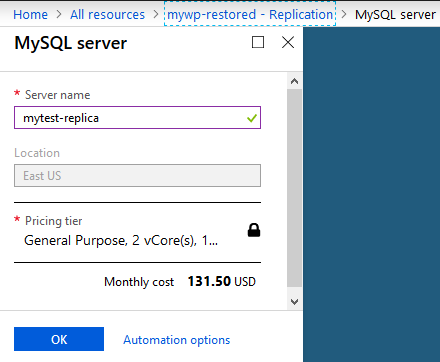This screenshot has width=440, height=362.
Task: Close the MySQL server blade
Action: (288, 42)
